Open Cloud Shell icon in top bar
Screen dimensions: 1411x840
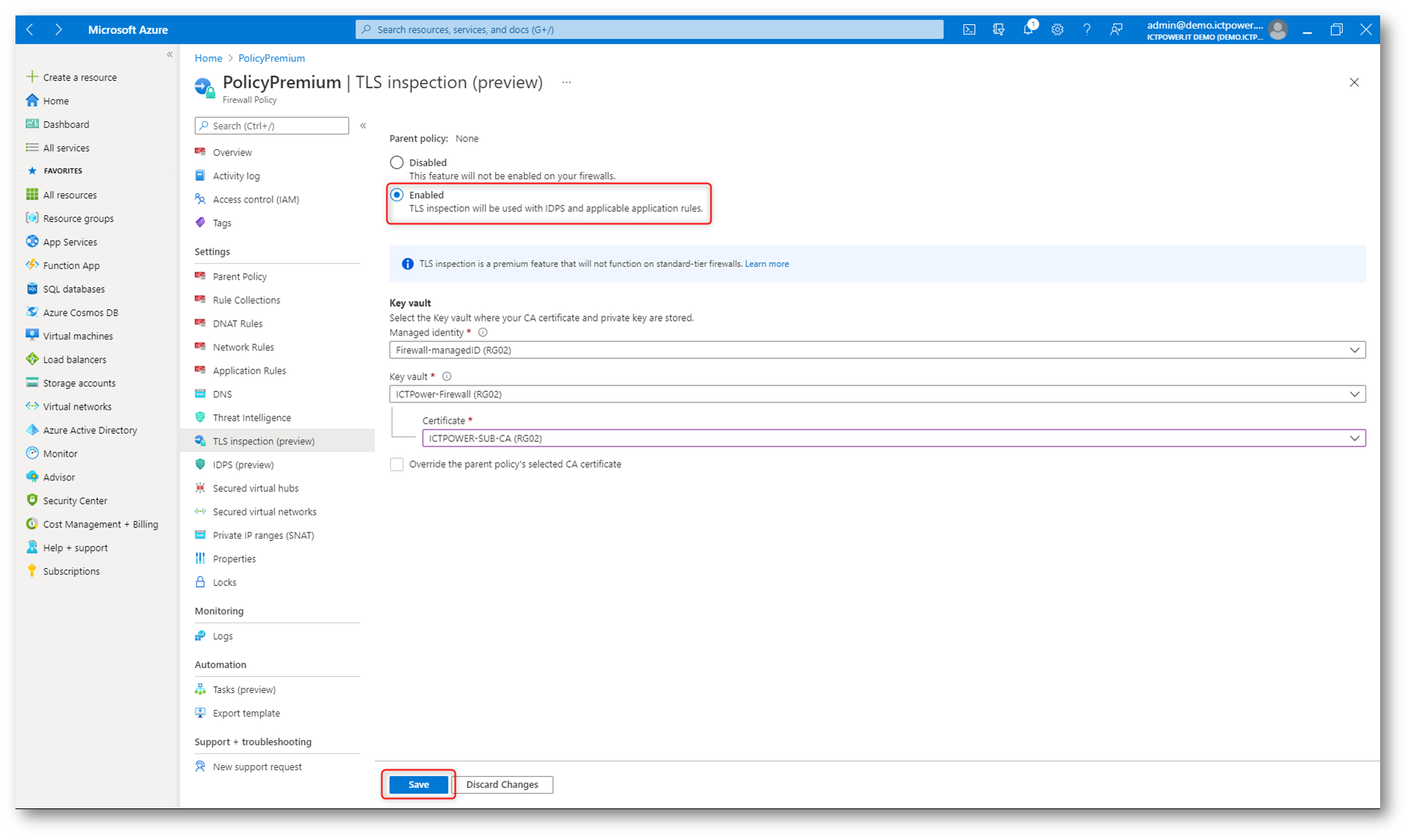(969, 29)
